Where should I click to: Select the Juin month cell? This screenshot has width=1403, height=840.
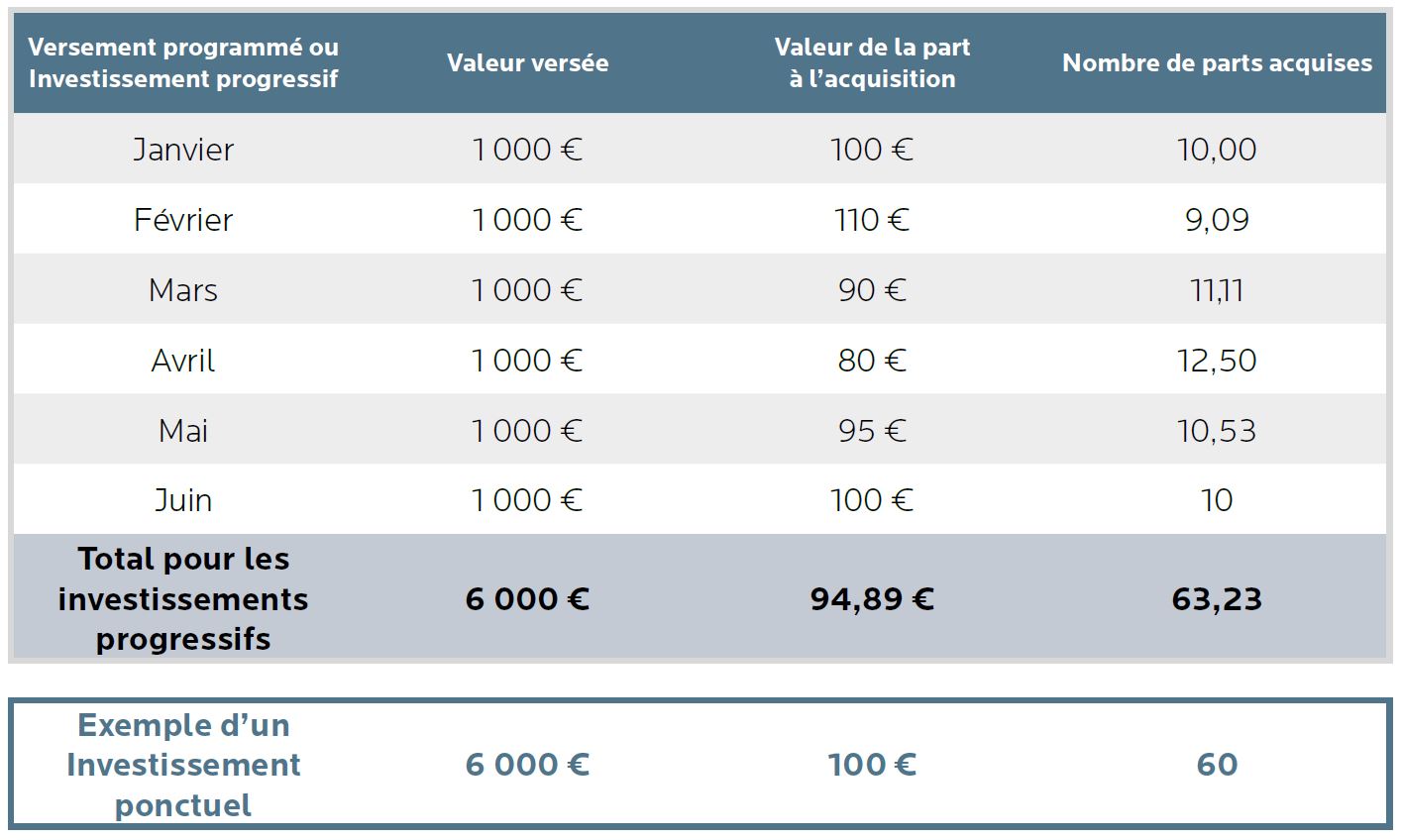[x=183, y=500]
